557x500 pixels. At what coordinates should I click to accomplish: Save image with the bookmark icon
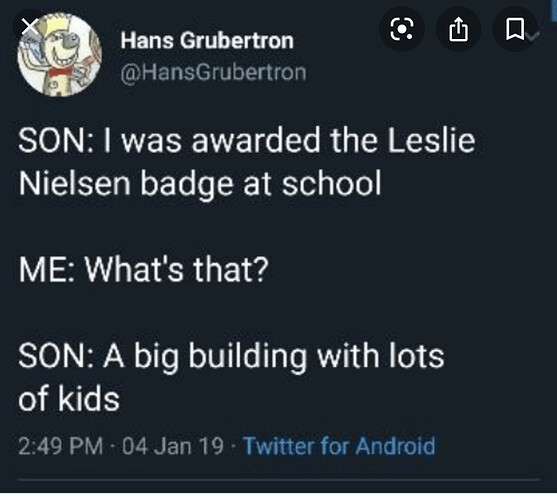pos(515,29)
